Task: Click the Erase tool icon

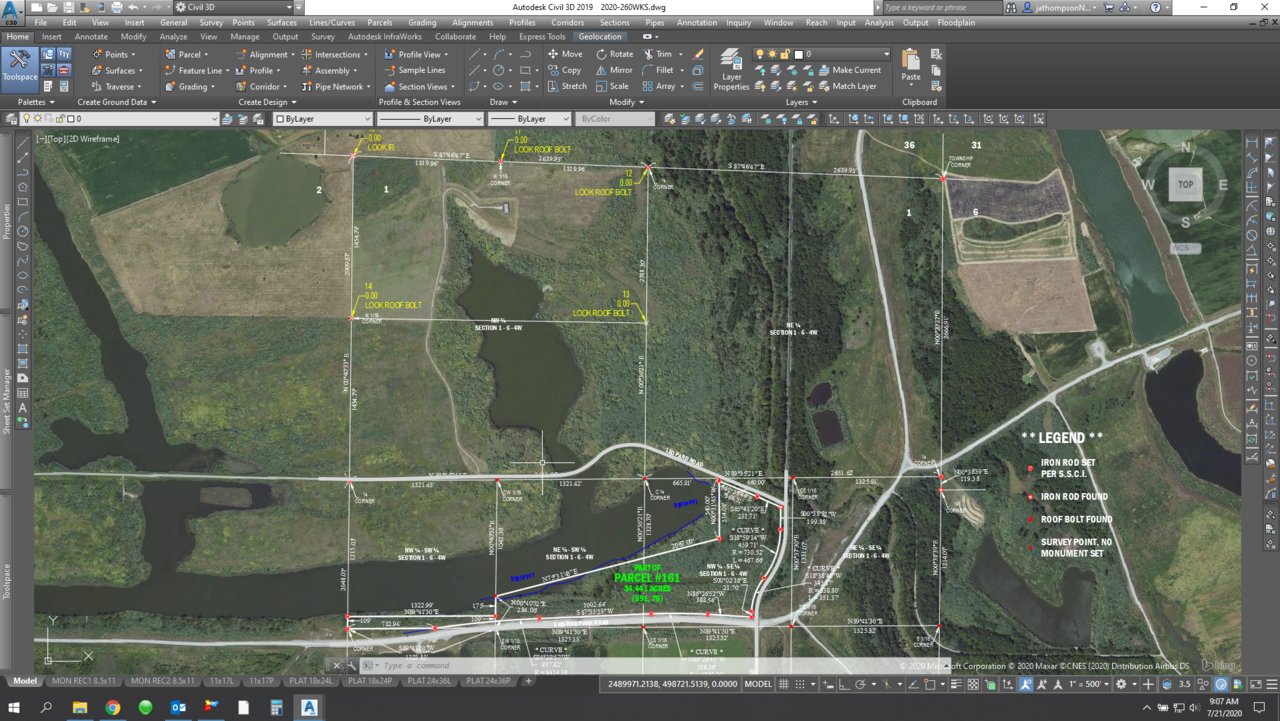Action: (x=699, y=54)
